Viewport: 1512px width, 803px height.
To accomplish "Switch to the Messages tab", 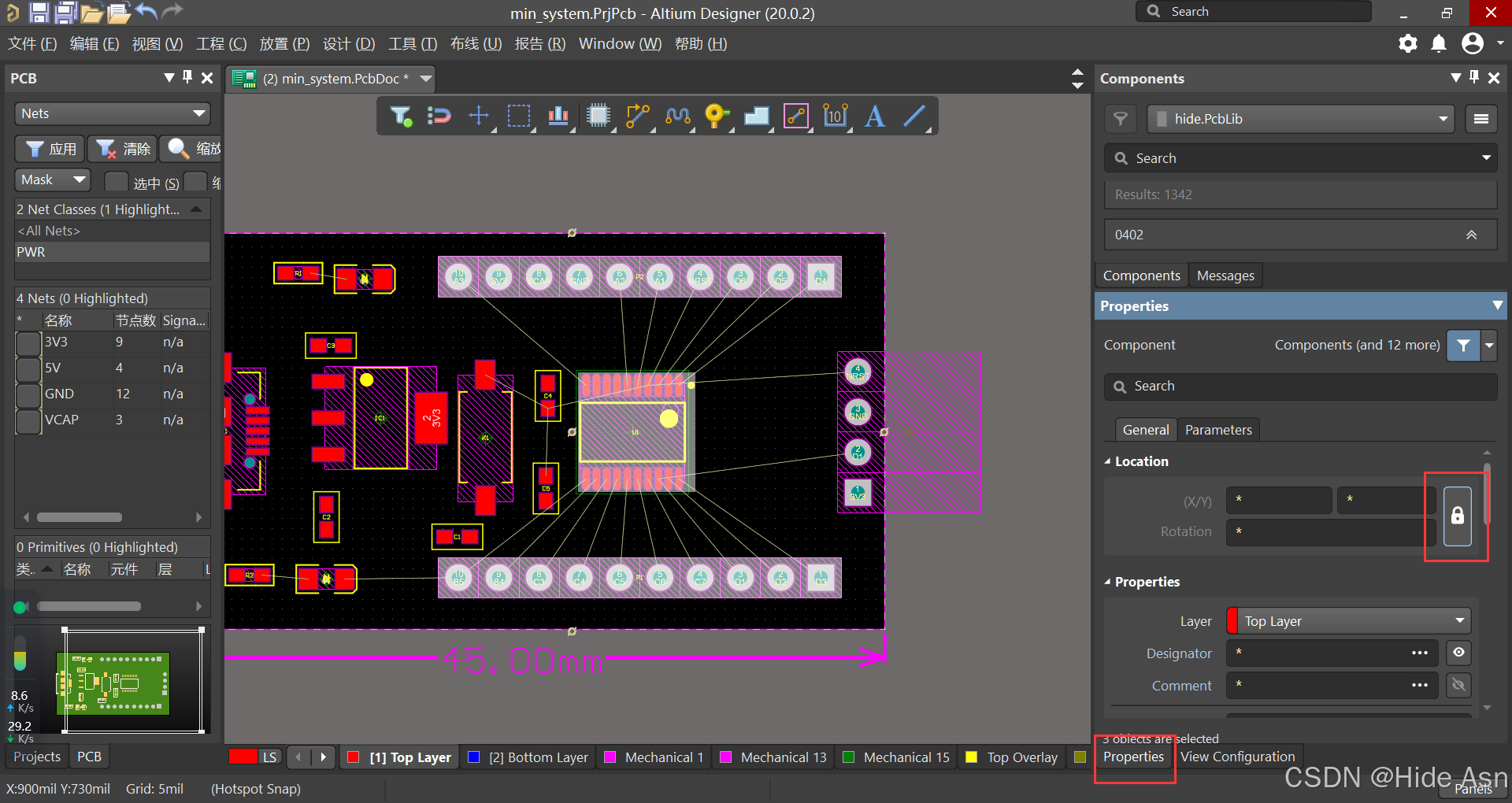I will point(1225,276).
